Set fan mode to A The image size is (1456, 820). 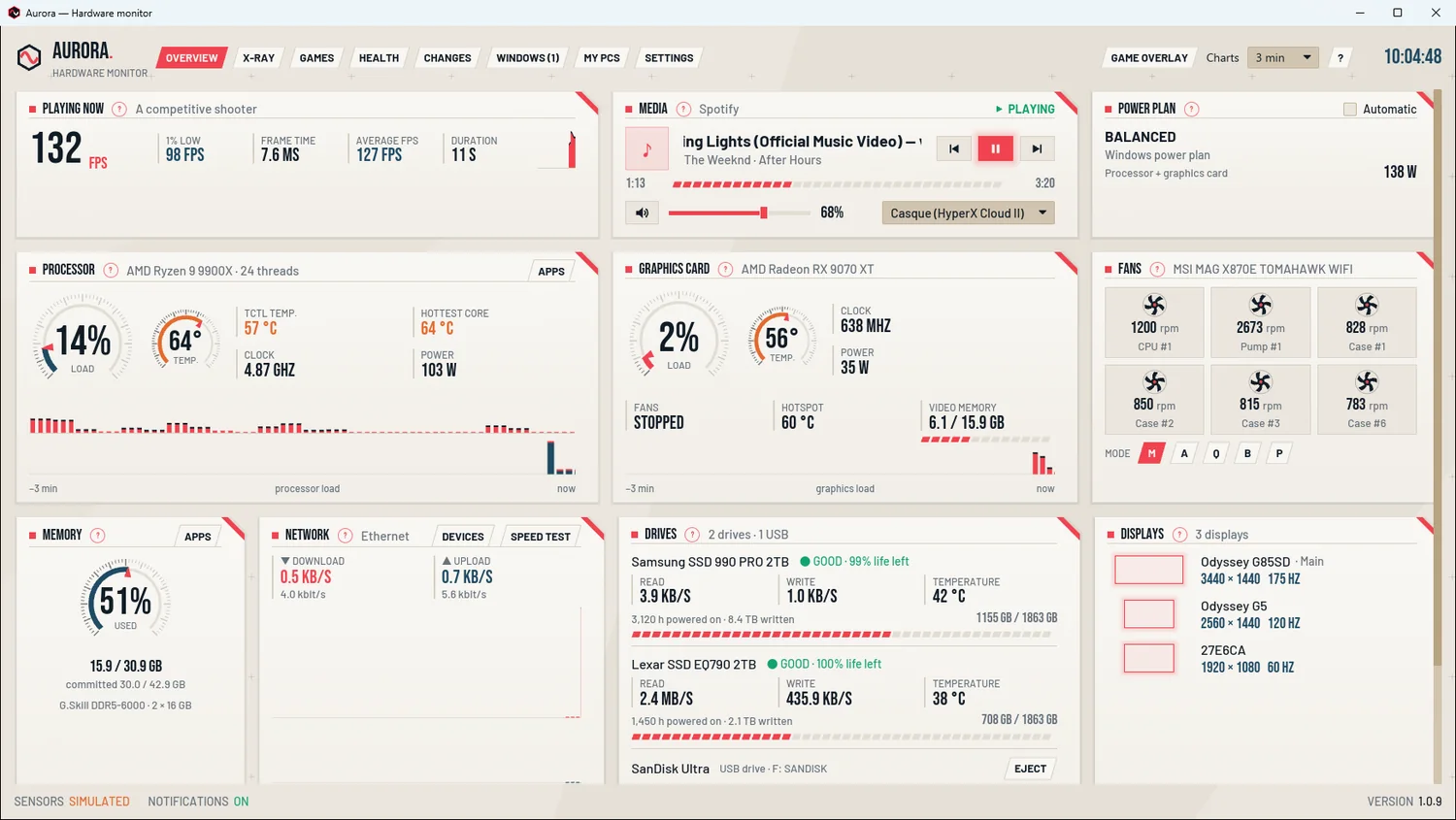tap(1183, 453)
